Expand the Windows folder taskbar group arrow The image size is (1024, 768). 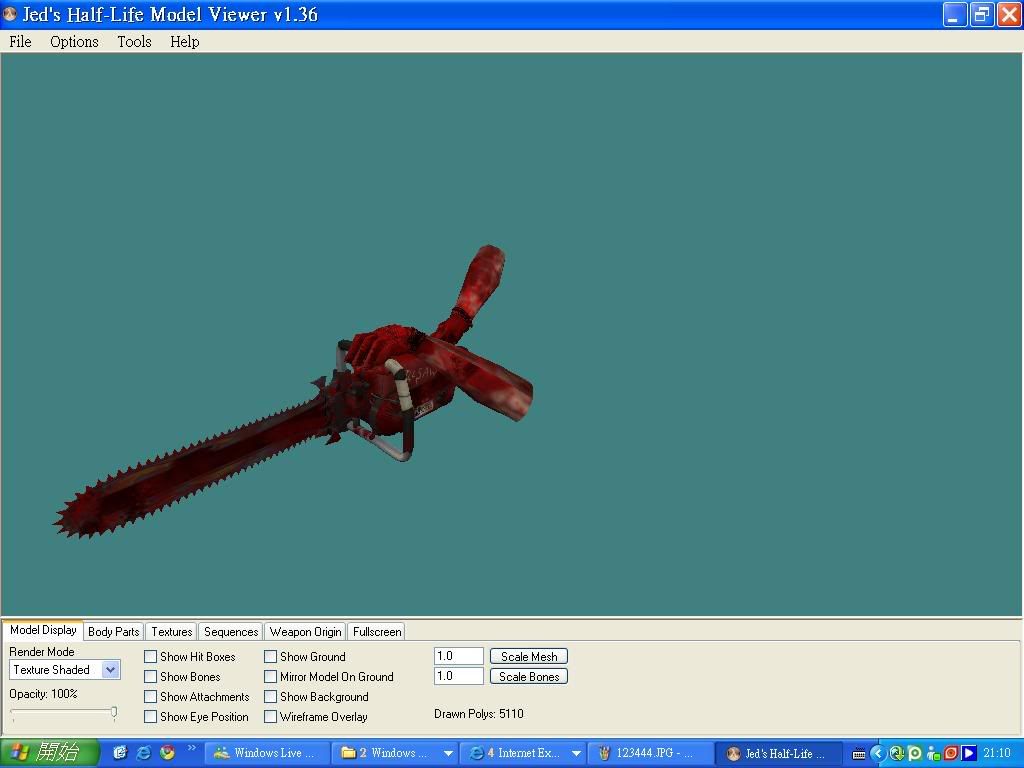coord(448,753)
